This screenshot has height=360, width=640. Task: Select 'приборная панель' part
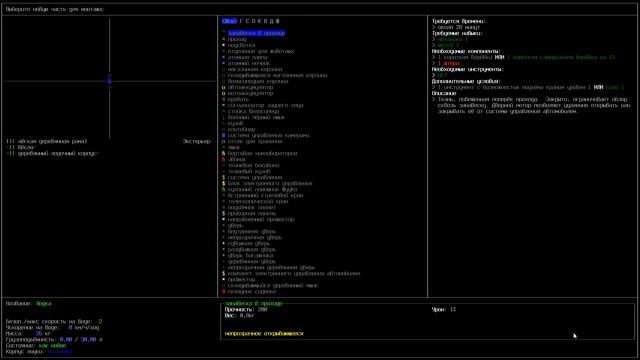252,213
